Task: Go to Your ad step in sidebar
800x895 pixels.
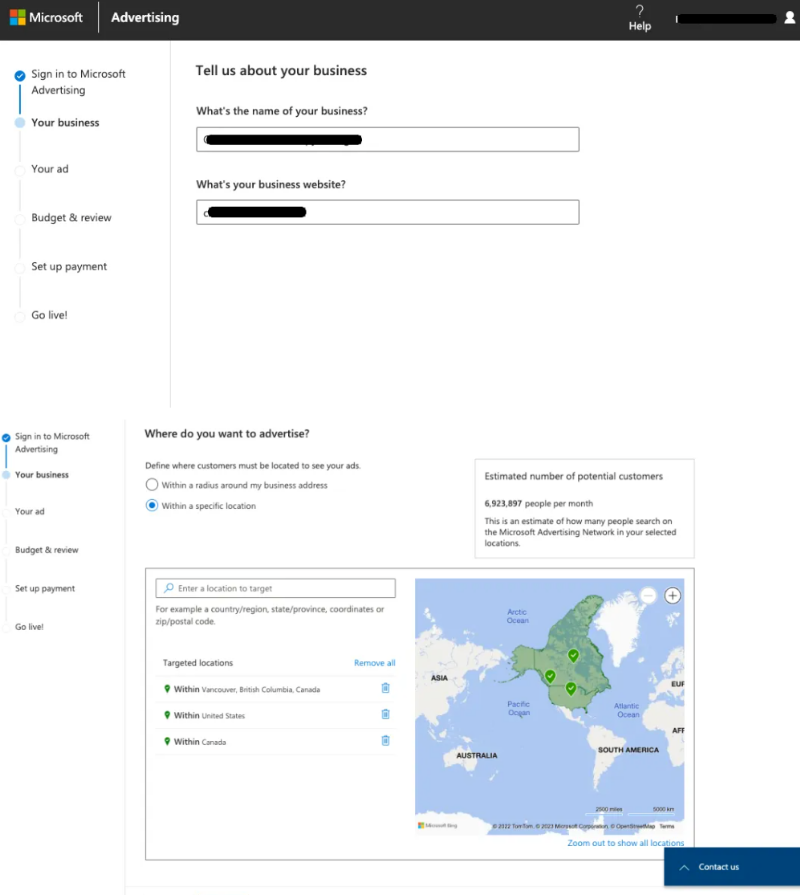Action: (x=50, y=169)
